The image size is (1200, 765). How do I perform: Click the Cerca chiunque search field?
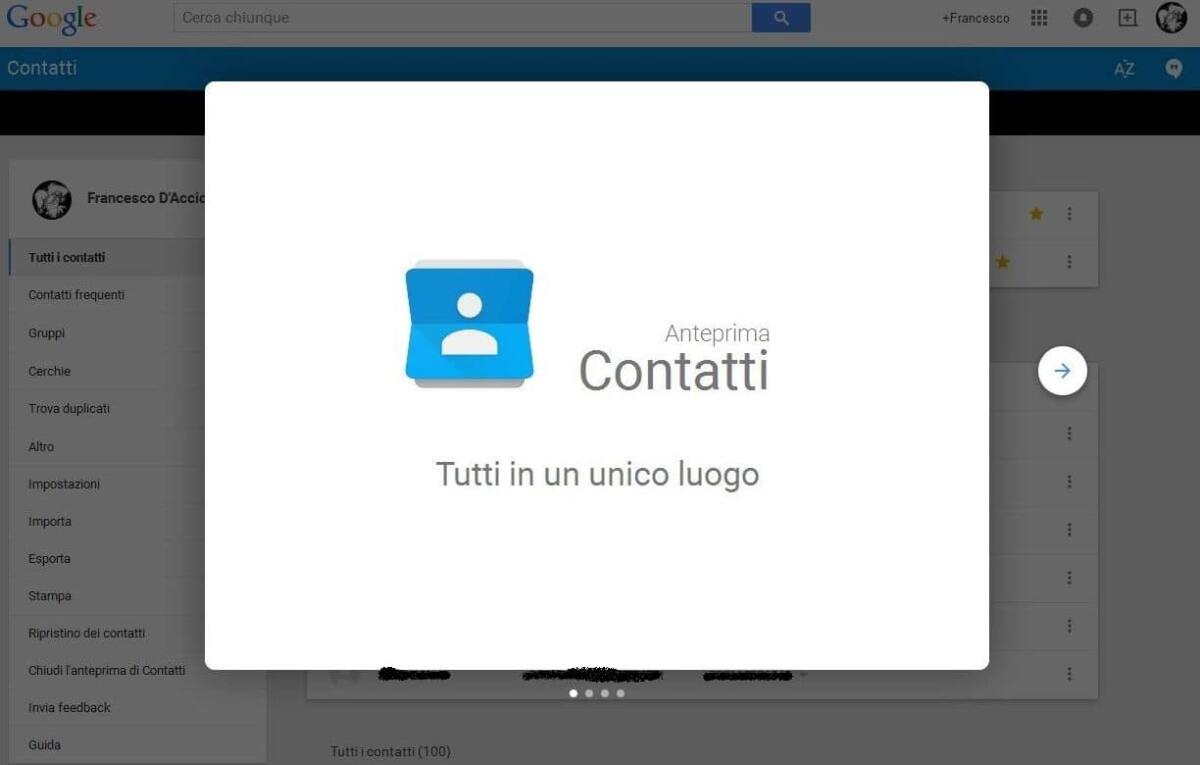(460, 17)
